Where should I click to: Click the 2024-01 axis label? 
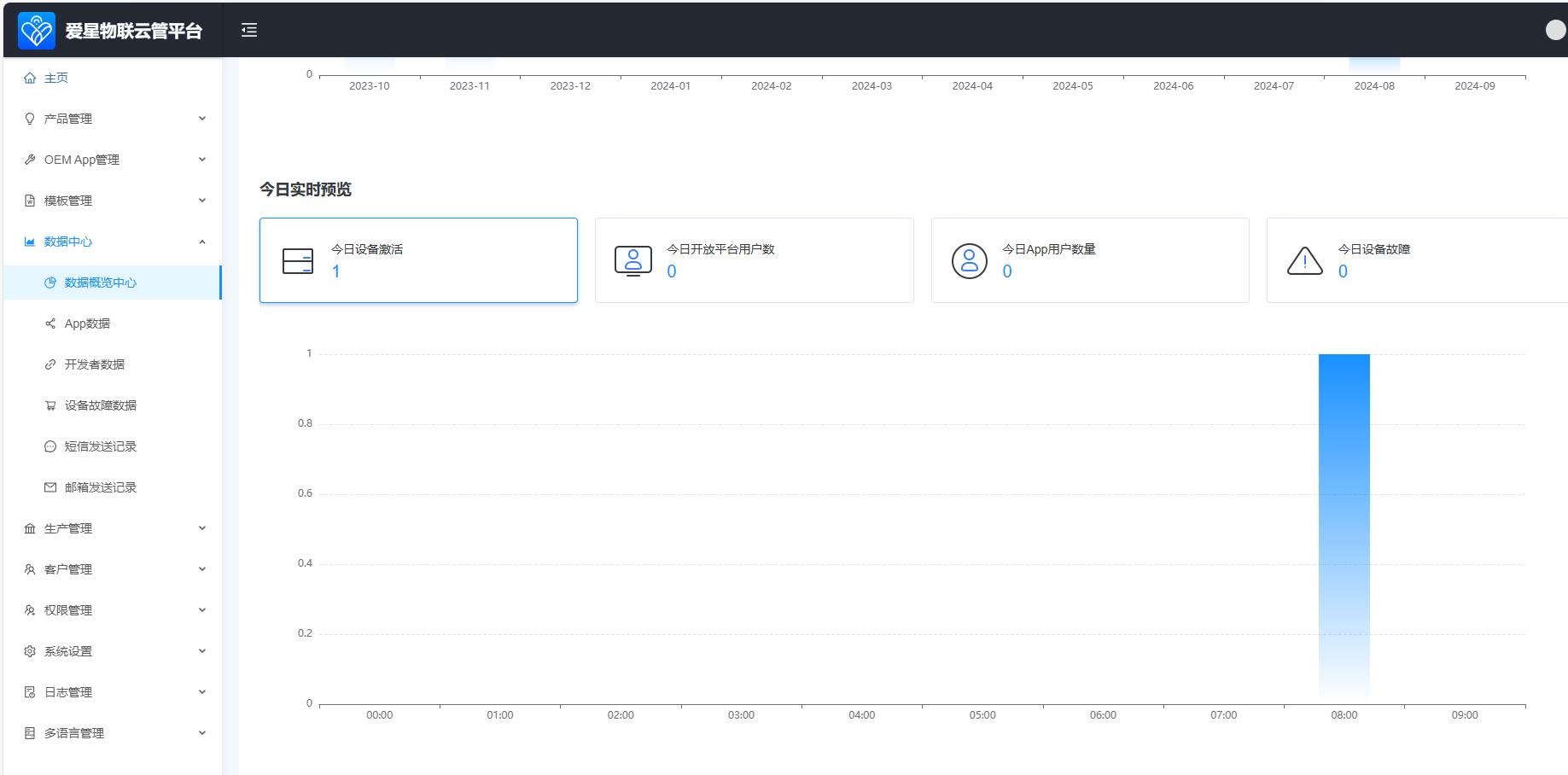[x=671, y=86]
